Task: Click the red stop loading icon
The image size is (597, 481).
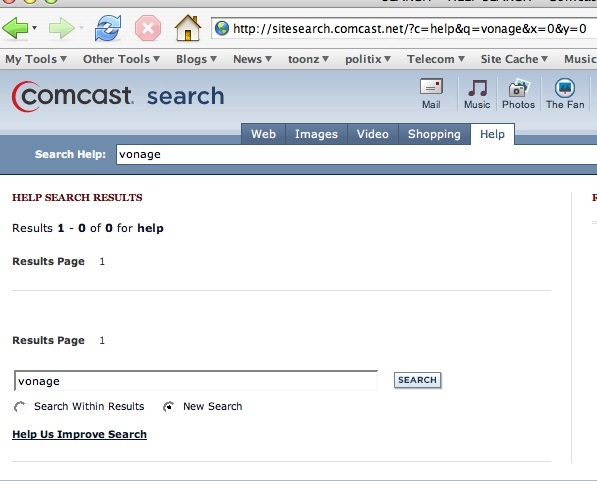Action: [x=148, y=28]
